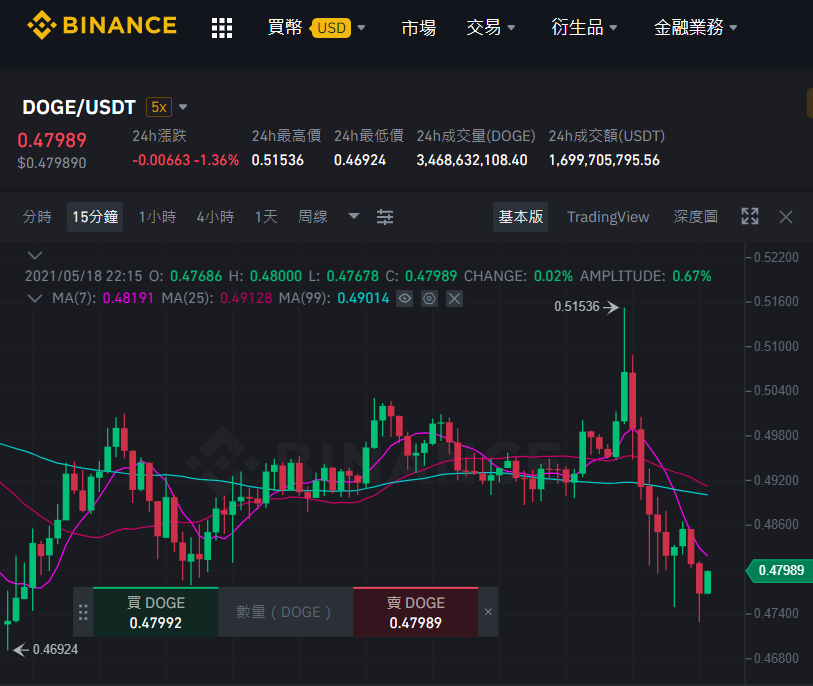Open MA indicator settings icon
The image size is (813, 686).
tap(429, 298)
